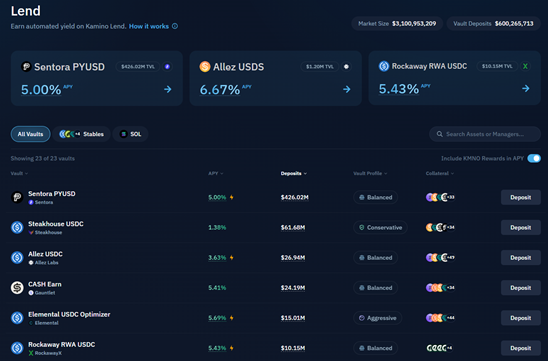Click Steakhouse USDC row token icon
Screen dimensions: 548x361
[x=17, y=228]
